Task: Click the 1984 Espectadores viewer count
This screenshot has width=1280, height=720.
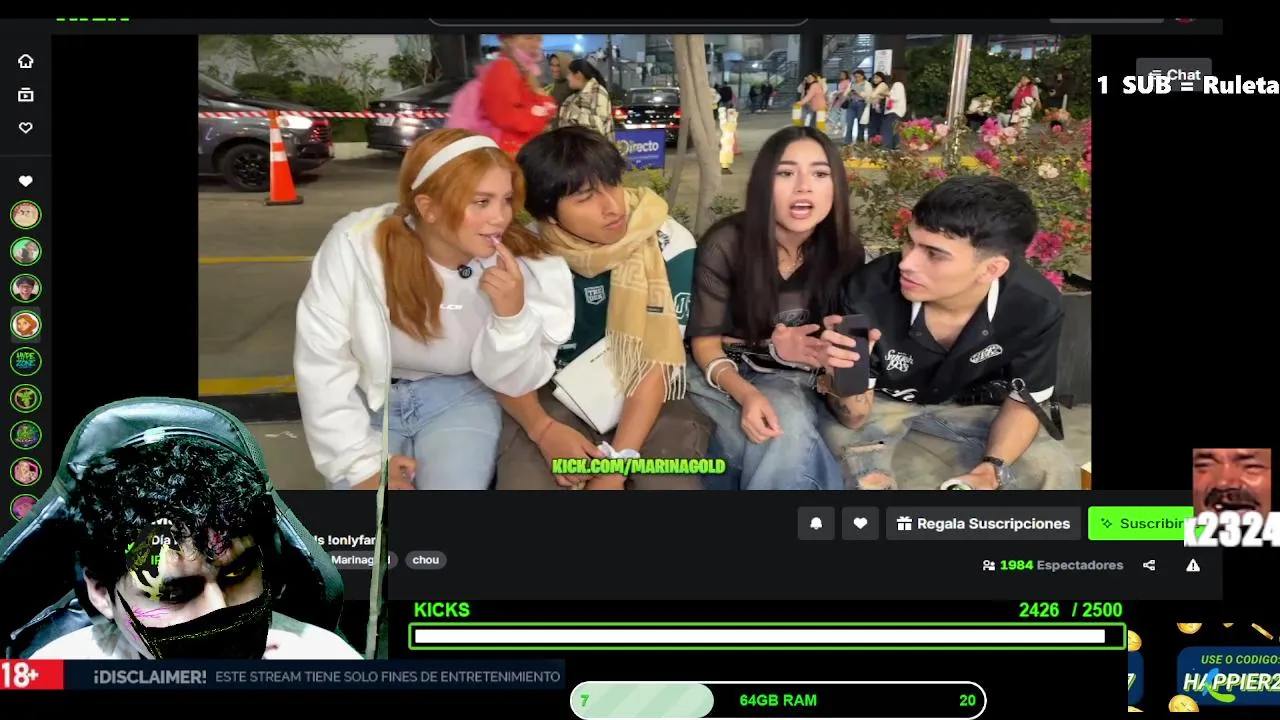Action: 1053,565
